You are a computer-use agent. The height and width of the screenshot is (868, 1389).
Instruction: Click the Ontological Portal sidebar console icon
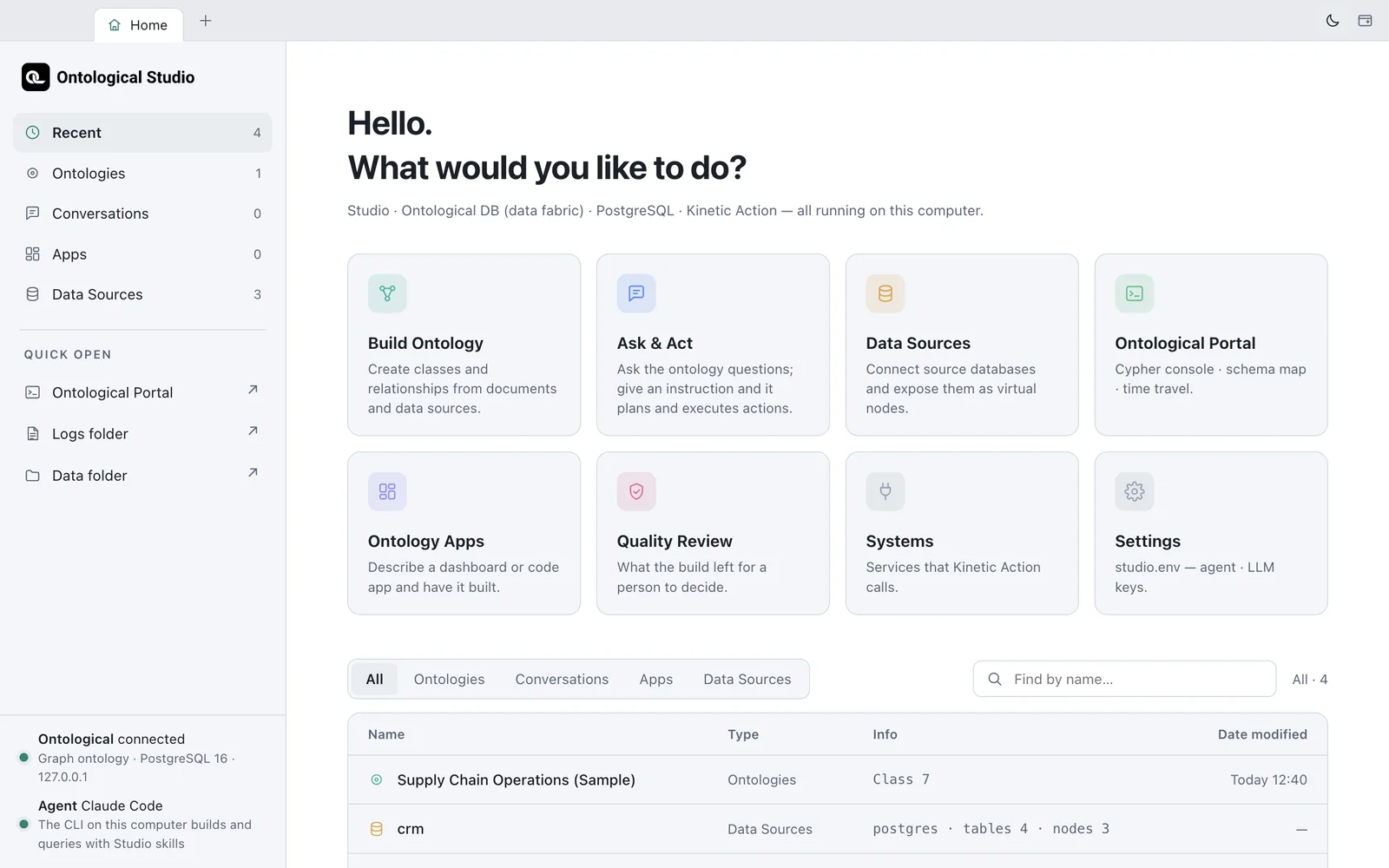[32, 392]
